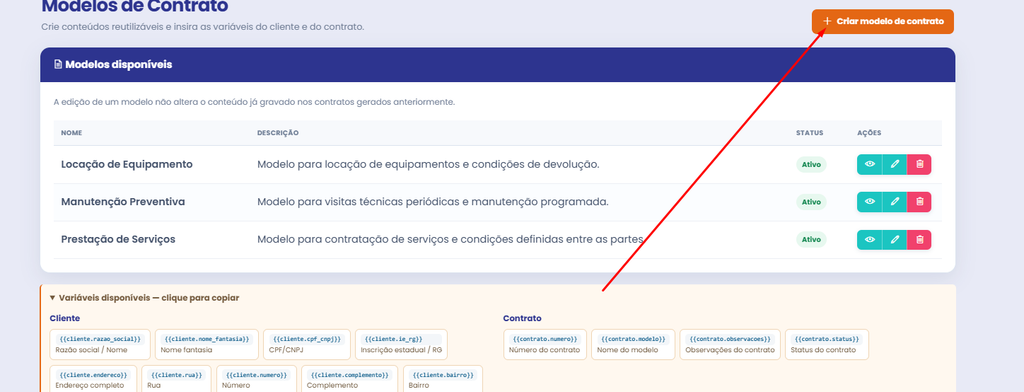Copy the {{contrato.modelo}} variable chip
The image size is (1024, 392).
(633, 344)
